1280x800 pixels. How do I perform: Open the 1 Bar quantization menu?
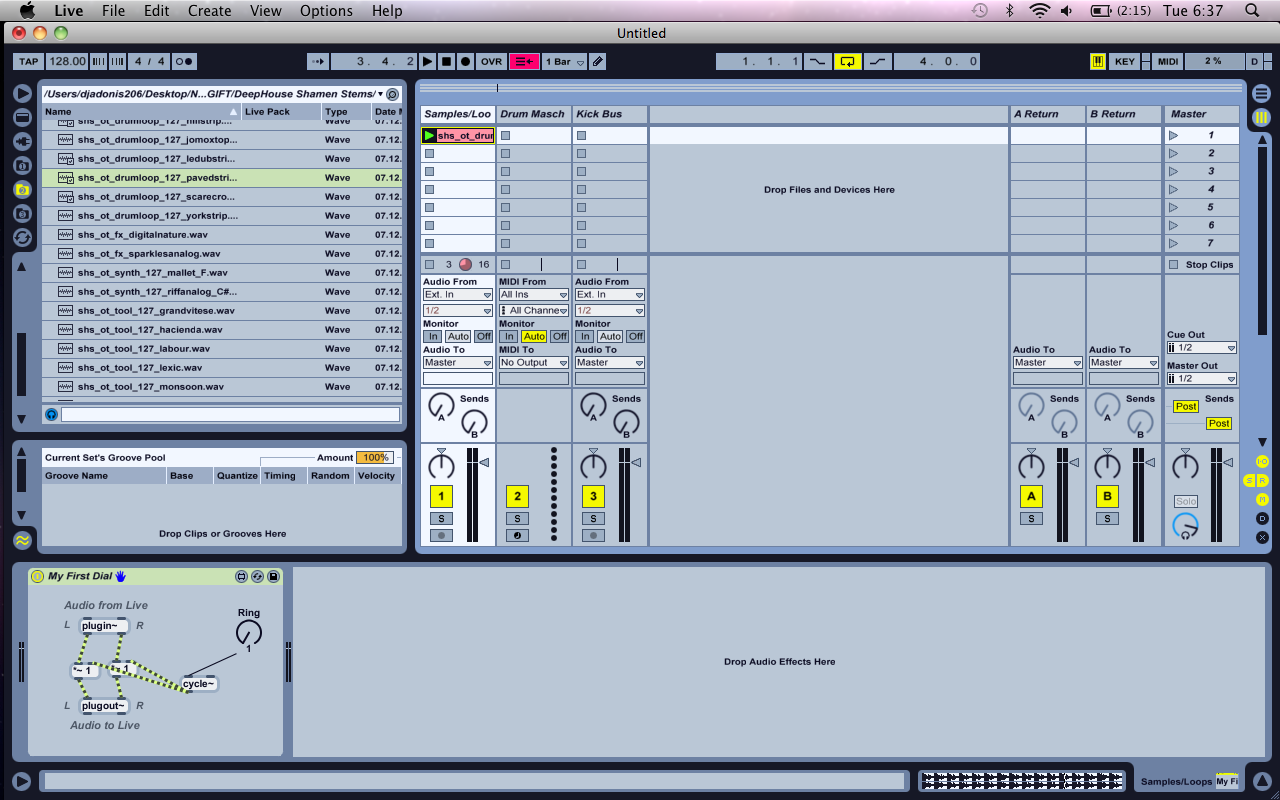pos(564,61)
